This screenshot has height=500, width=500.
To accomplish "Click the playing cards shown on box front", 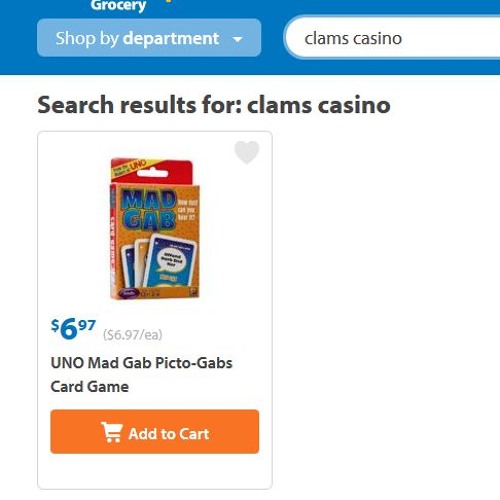I will pyautogui.click(x=159, y=262).
